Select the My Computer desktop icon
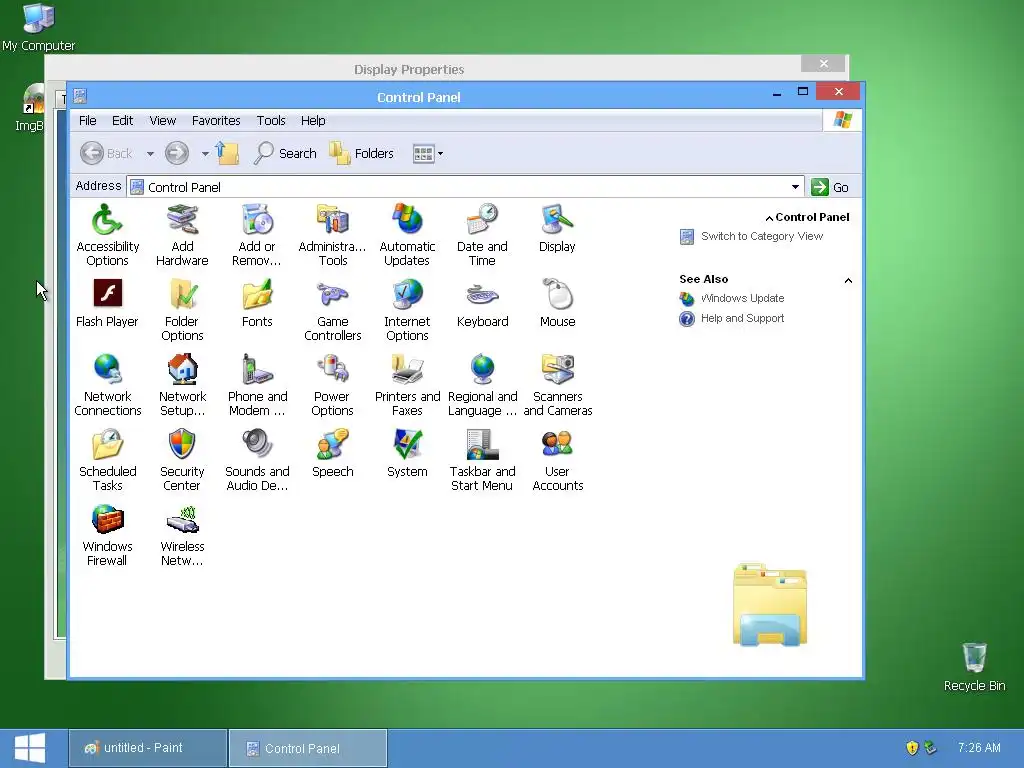The image size is (1024, 768). (38, 27)
